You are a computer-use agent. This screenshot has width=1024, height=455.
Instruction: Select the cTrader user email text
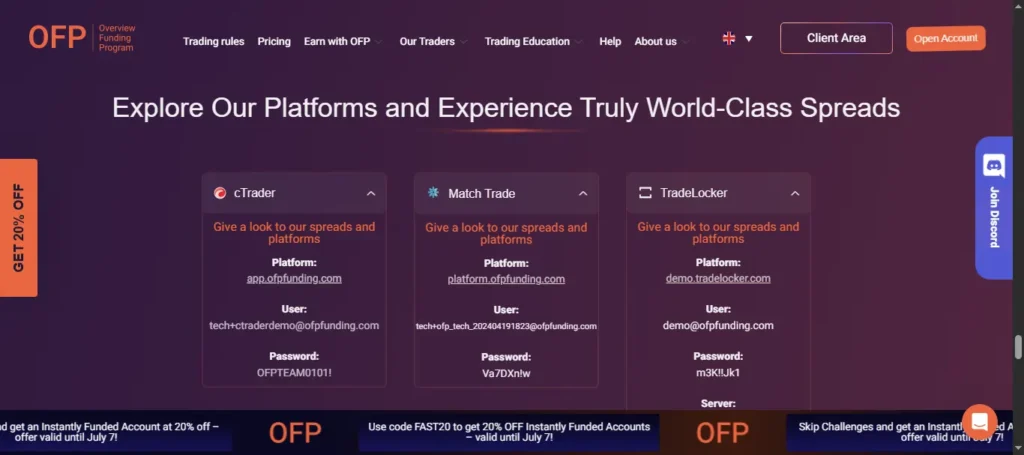(x=294, y=325)
